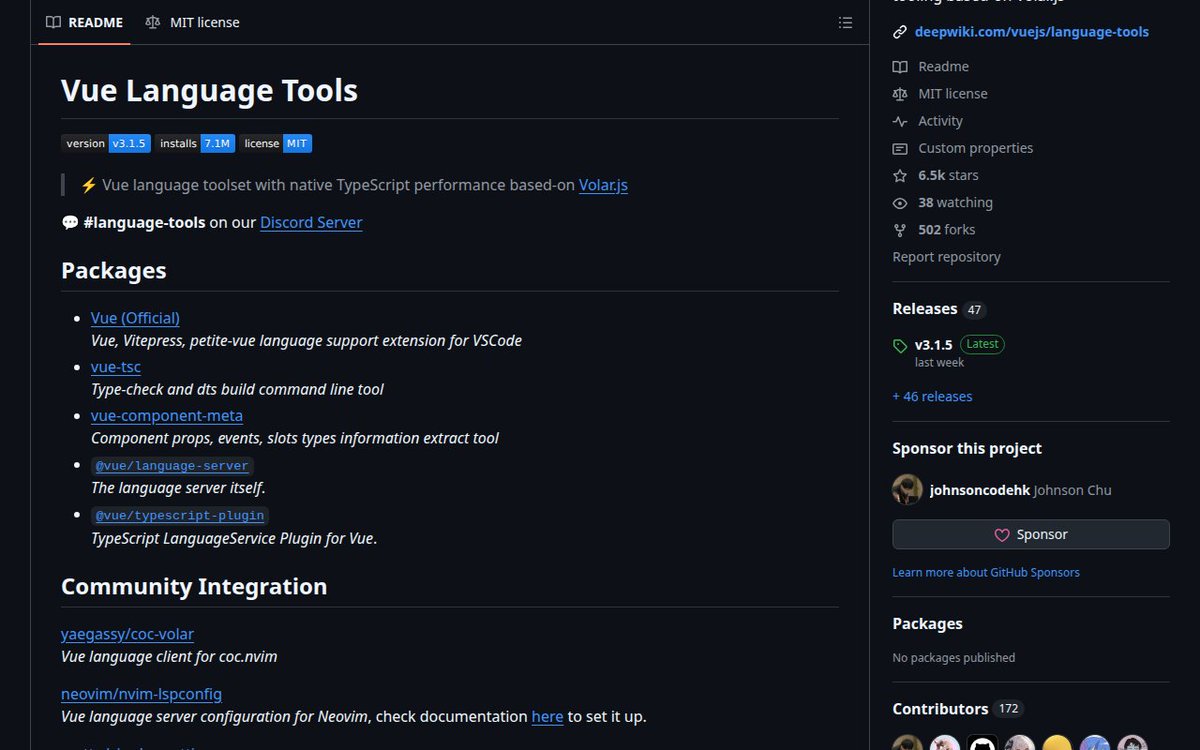Click the book icon next to Readme
1200x750 pixels.
[899, 66]
